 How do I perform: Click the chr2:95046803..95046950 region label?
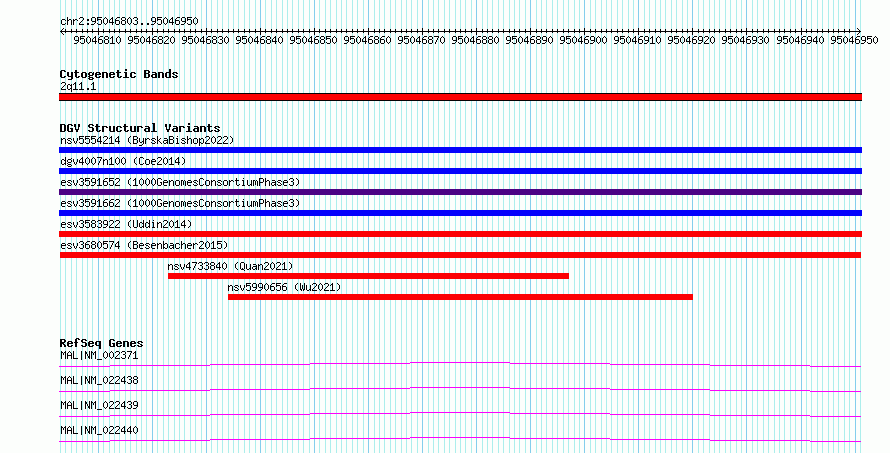[129, 21]
